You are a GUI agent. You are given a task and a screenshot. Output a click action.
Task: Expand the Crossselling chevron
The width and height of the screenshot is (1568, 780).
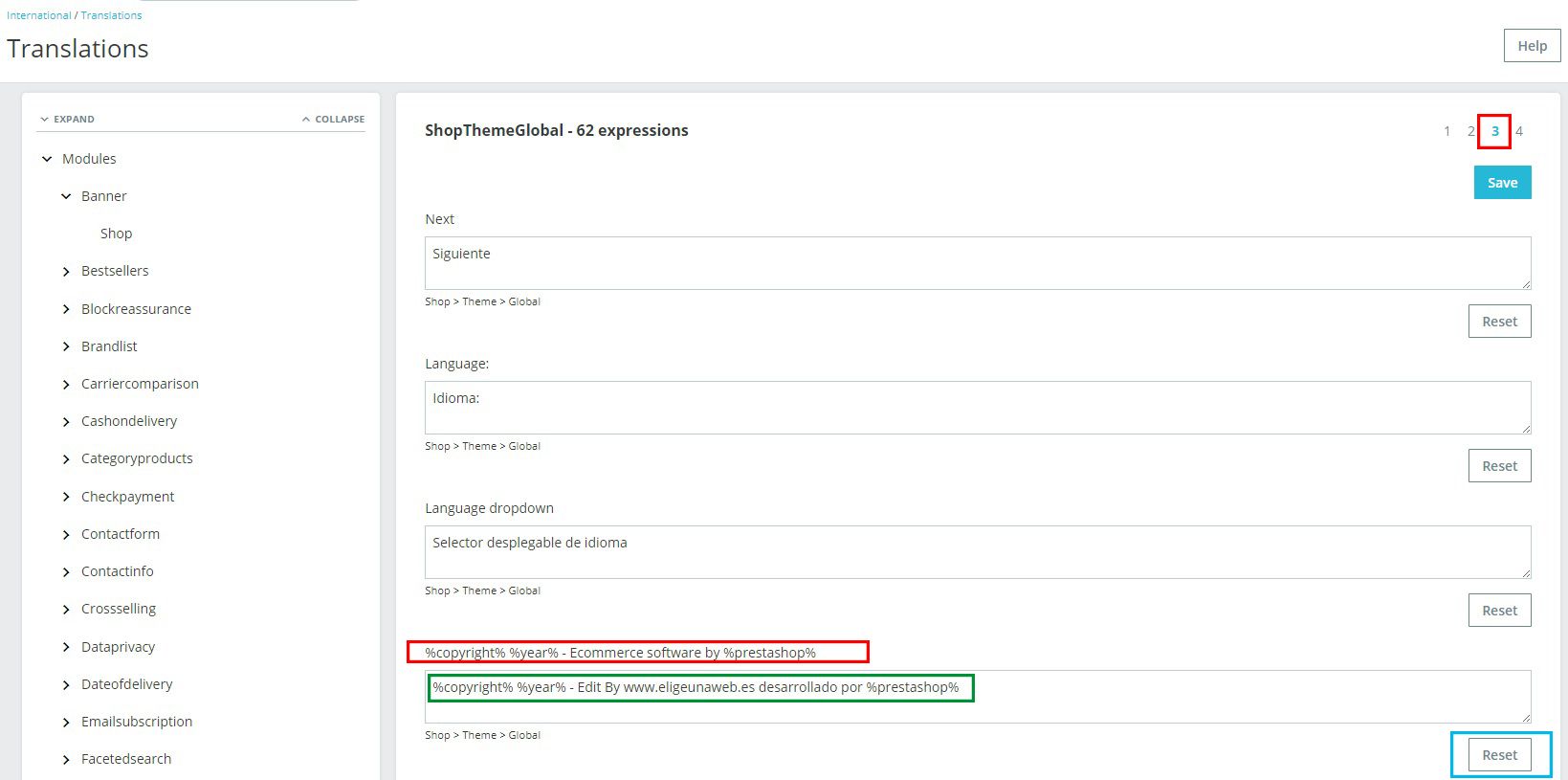pyautogui.click(x=66, y=610)
